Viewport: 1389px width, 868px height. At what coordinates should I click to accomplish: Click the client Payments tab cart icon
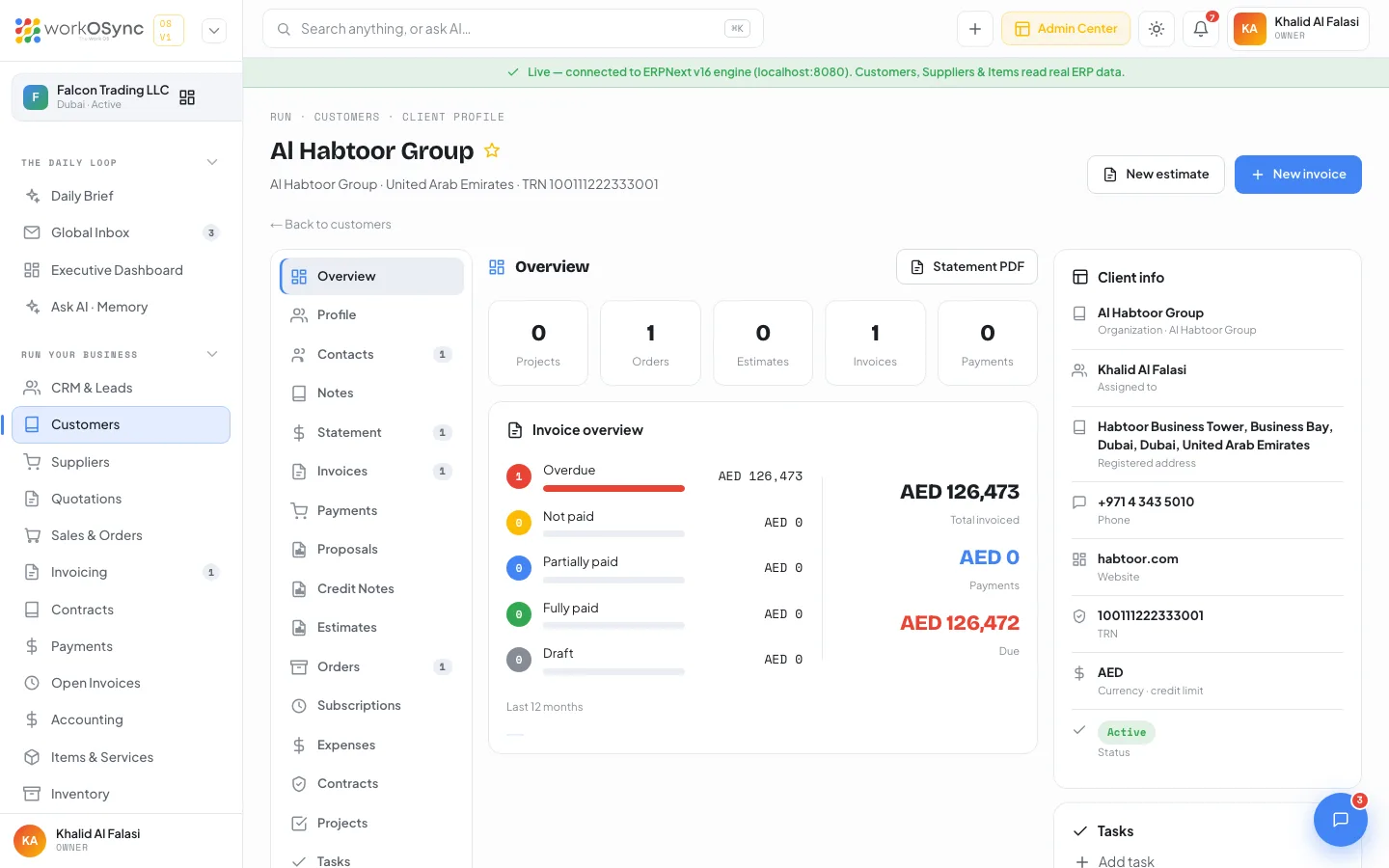pos(299,510)
